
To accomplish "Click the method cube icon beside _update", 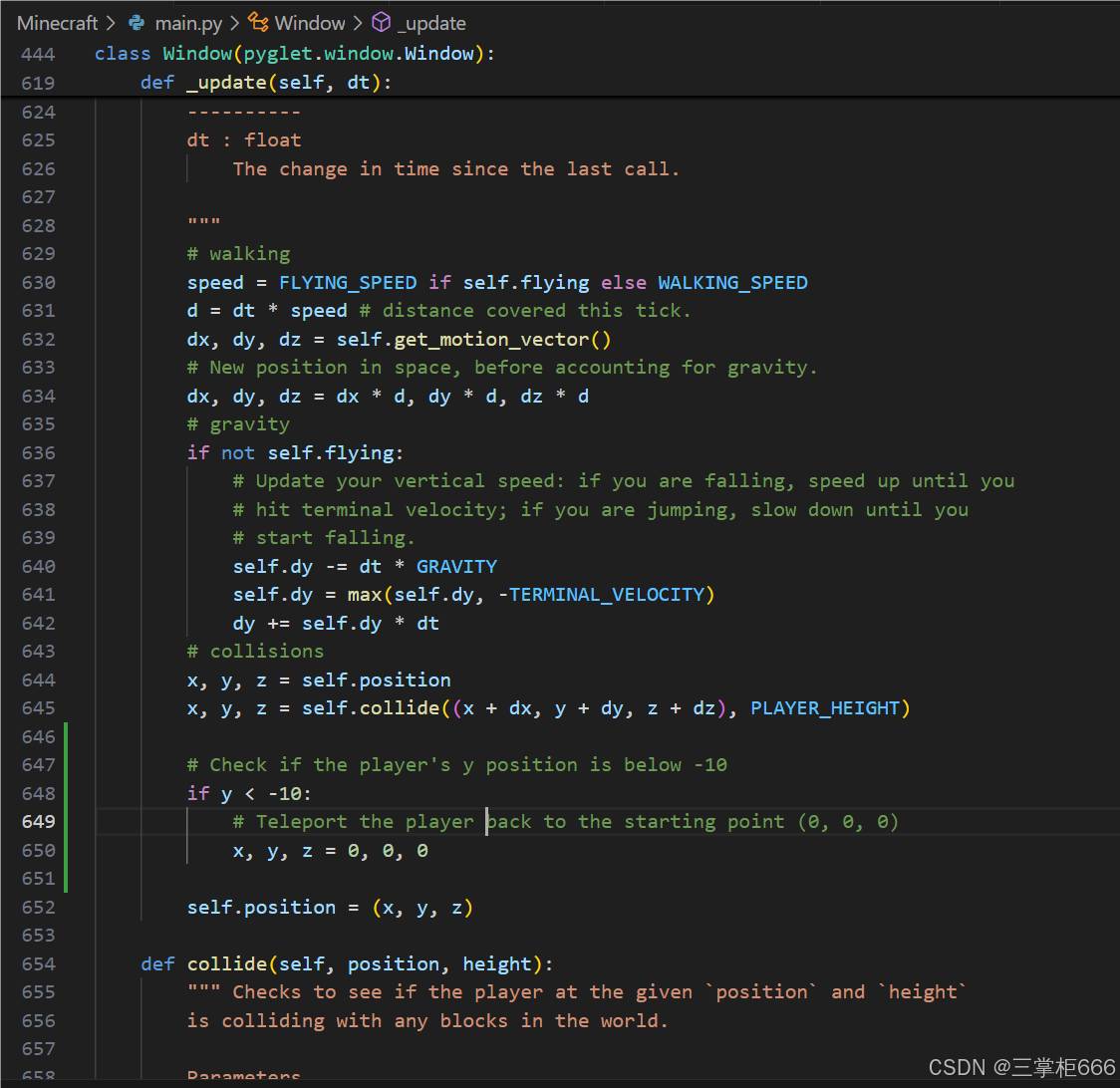I will pos(382,23).
